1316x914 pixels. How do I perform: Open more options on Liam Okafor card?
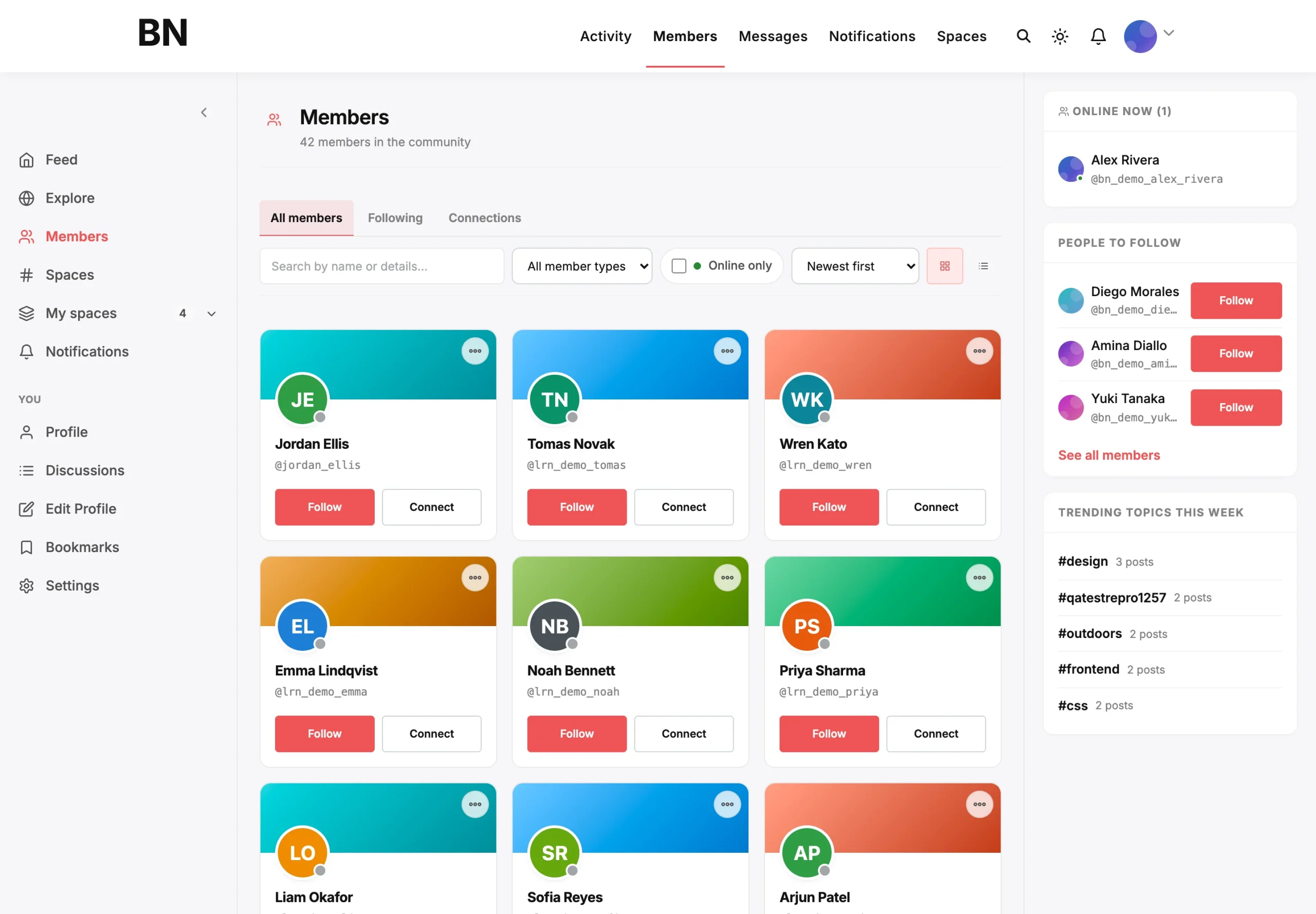tap(475, 804)
